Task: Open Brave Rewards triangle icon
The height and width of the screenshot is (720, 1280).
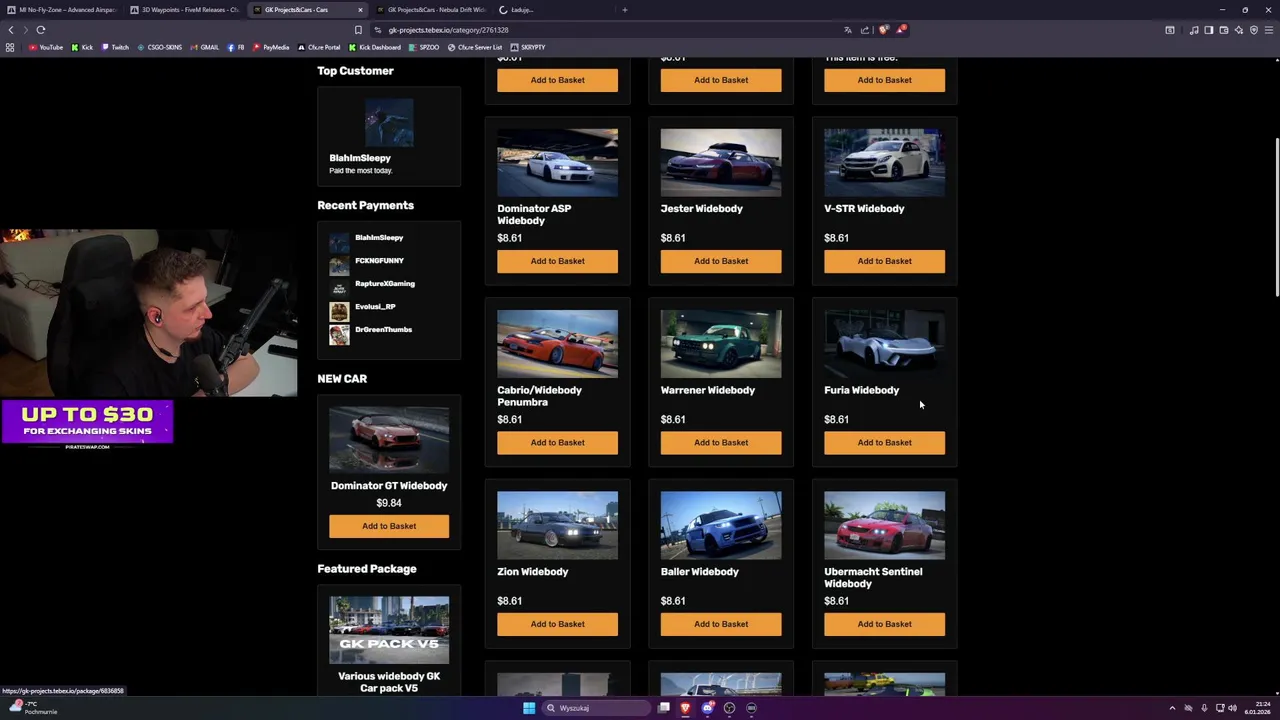Action: tap(901, 30)
